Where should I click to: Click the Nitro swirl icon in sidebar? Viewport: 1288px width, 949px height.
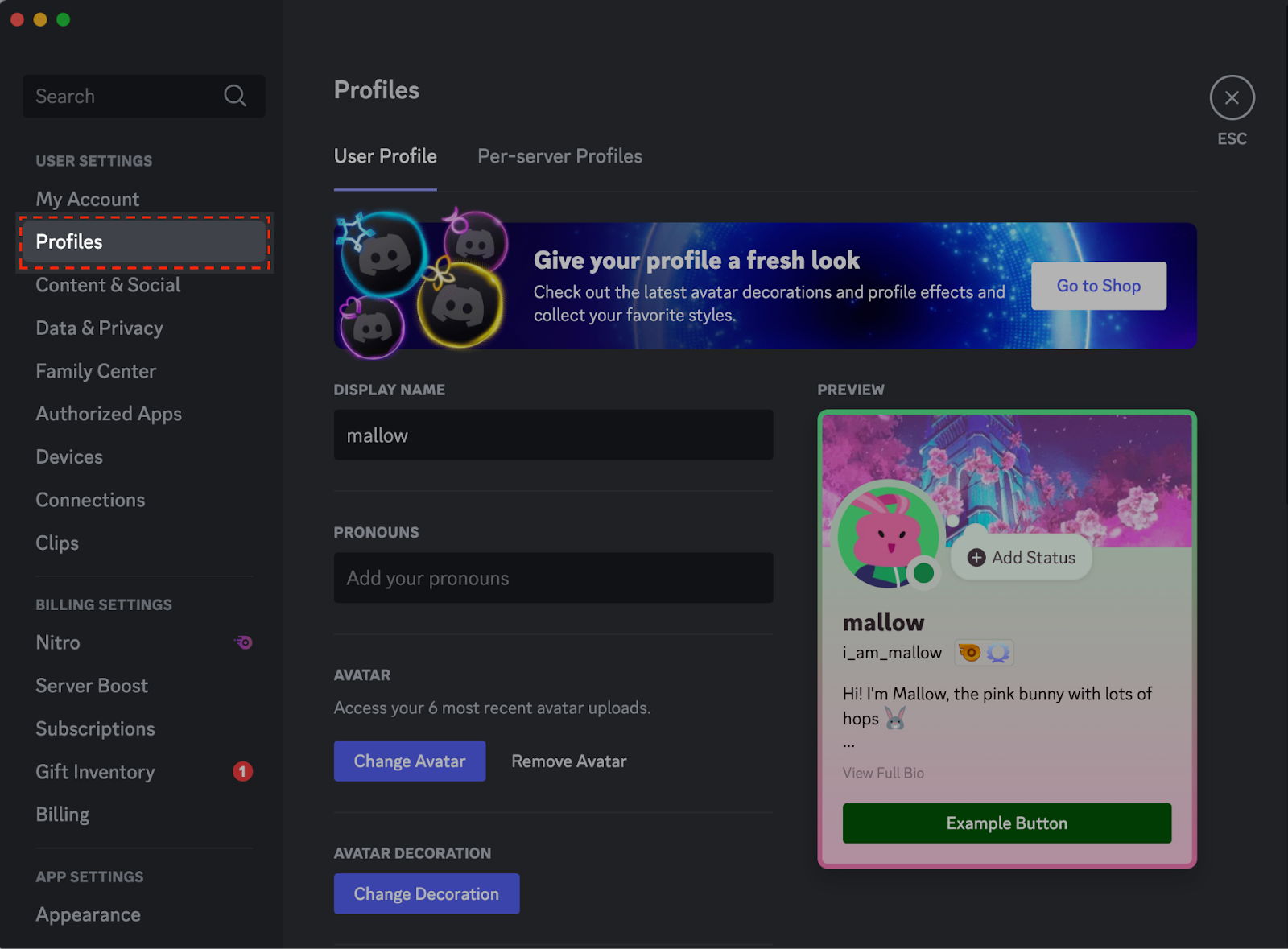pos(243,642)
